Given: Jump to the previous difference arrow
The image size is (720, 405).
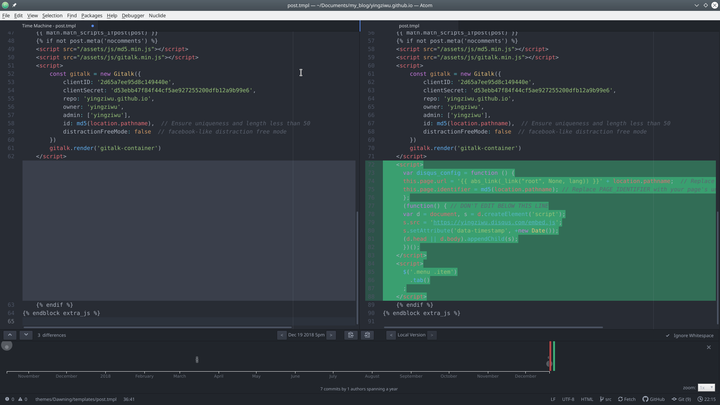Looking at the screenshot, I should tap(10, 335).
